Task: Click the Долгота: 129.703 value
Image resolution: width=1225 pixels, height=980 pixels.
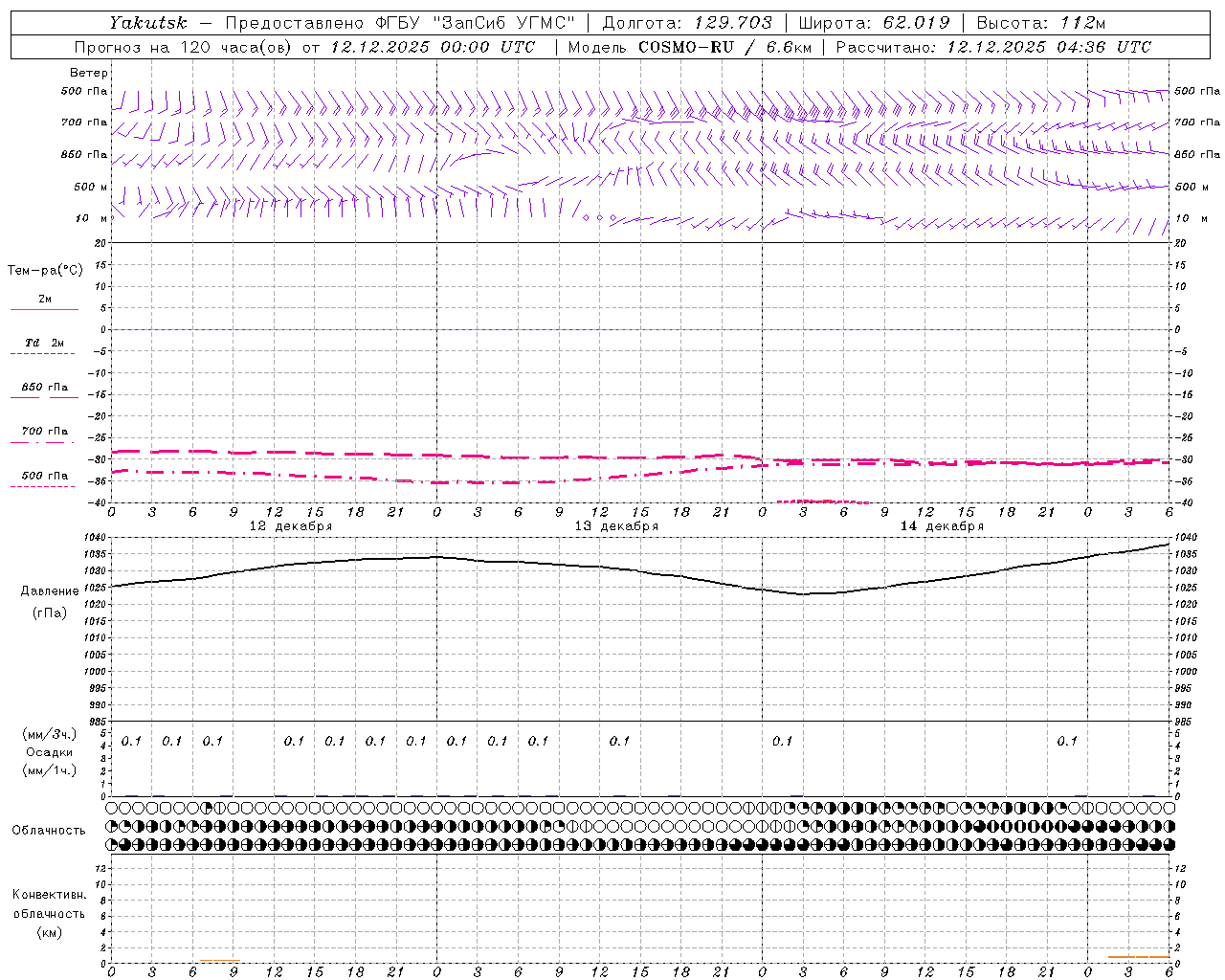Action: tap(686, 23)
